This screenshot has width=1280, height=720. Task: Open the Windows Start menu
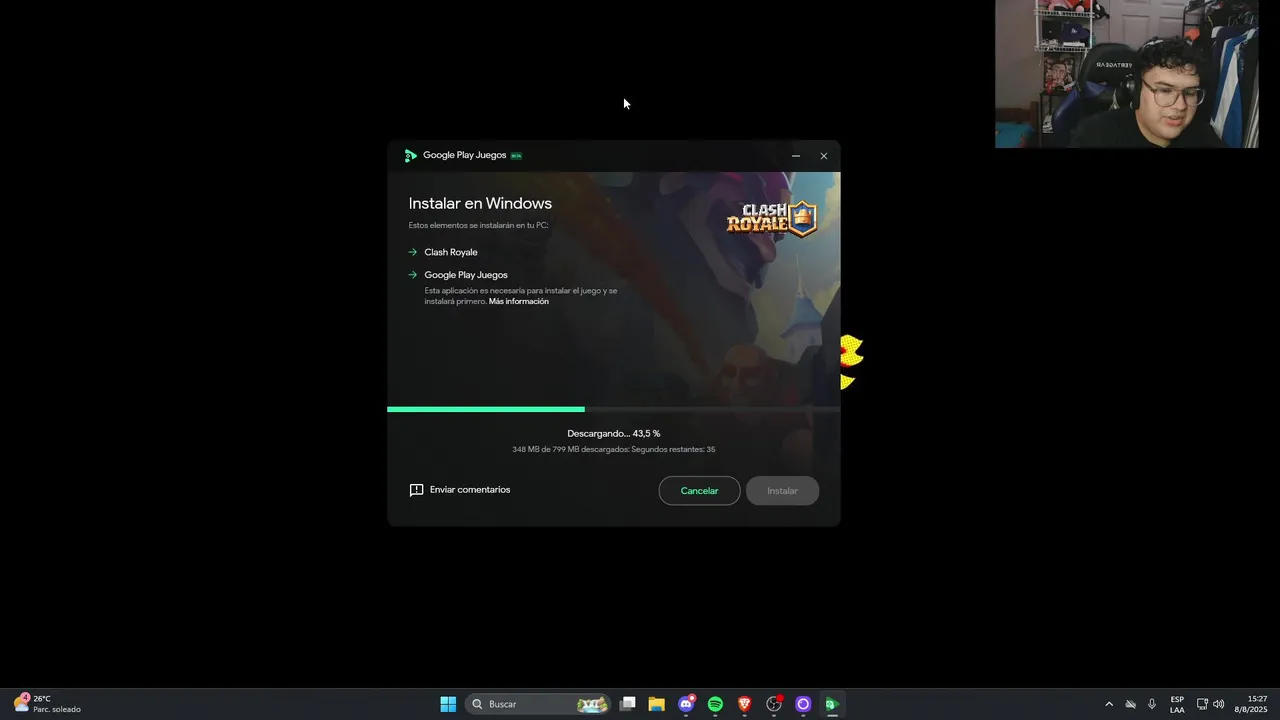point(448,704)
